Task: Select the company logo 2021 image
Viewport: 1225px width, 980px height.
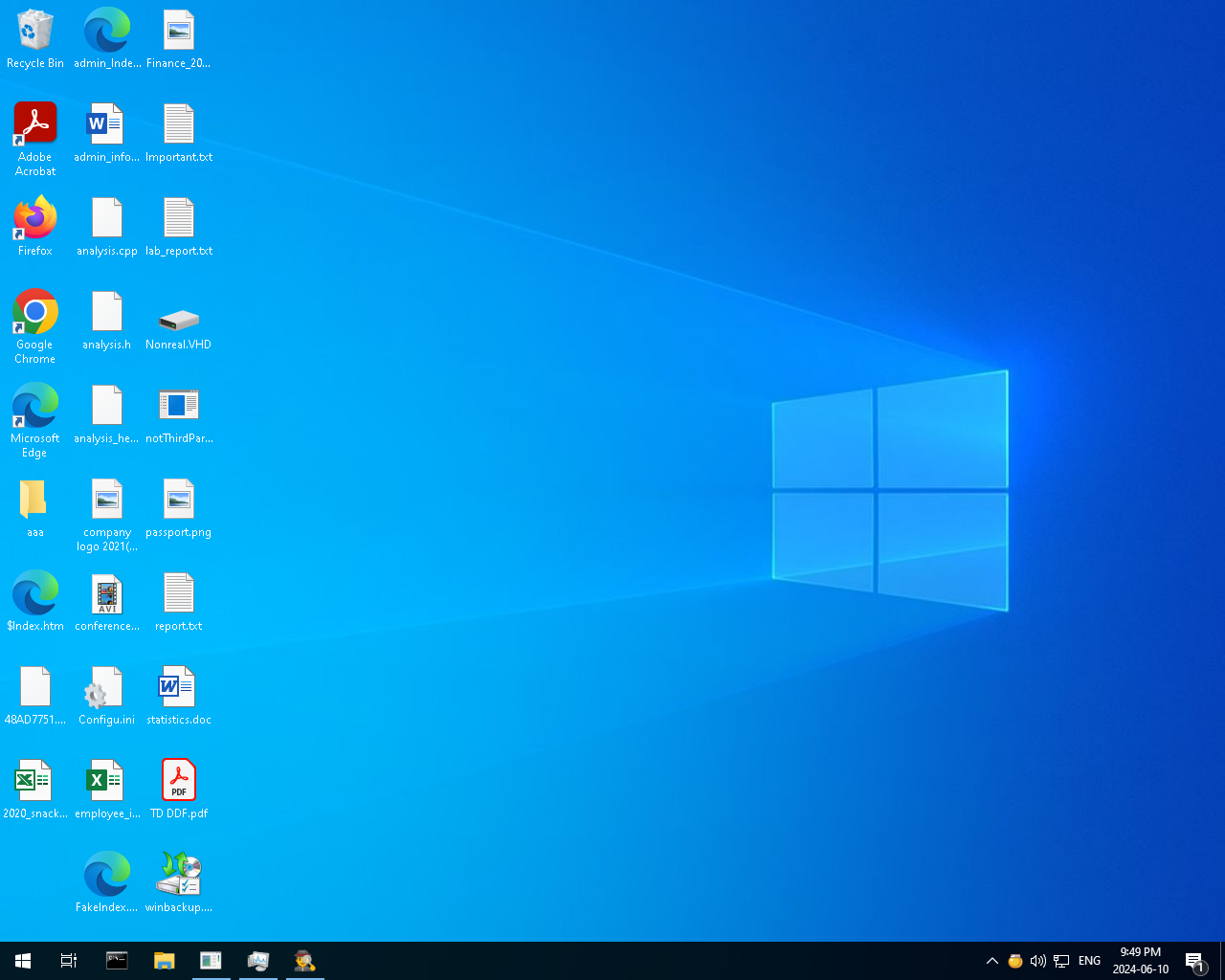Action: click(x=107, y=514)
